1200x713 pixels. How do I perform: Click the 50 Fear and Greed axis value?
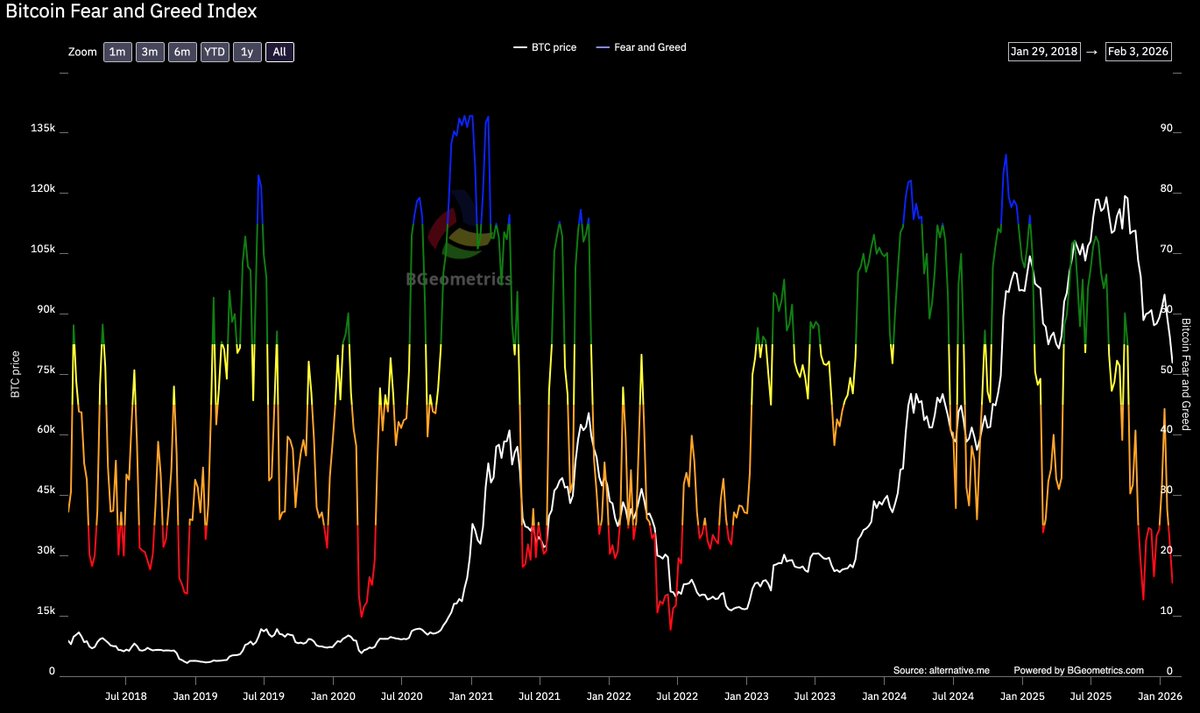click(1166, 371)
